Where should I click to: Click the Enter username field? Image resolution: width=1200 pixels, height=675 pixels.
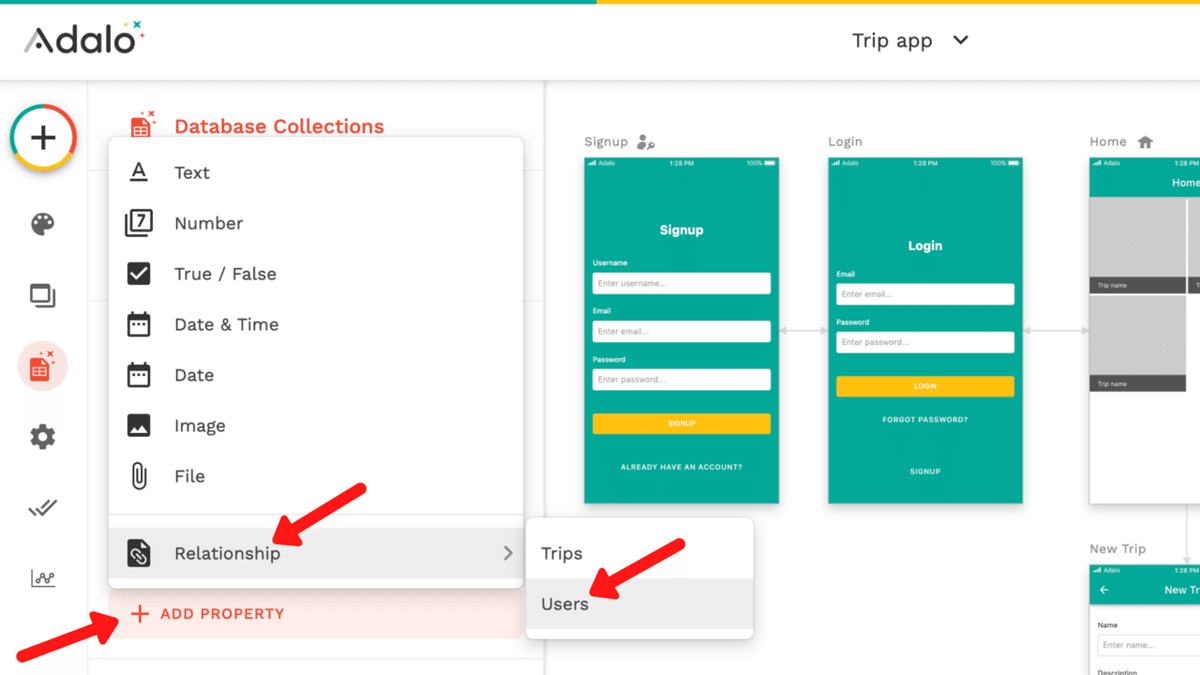tap(681, 283)
